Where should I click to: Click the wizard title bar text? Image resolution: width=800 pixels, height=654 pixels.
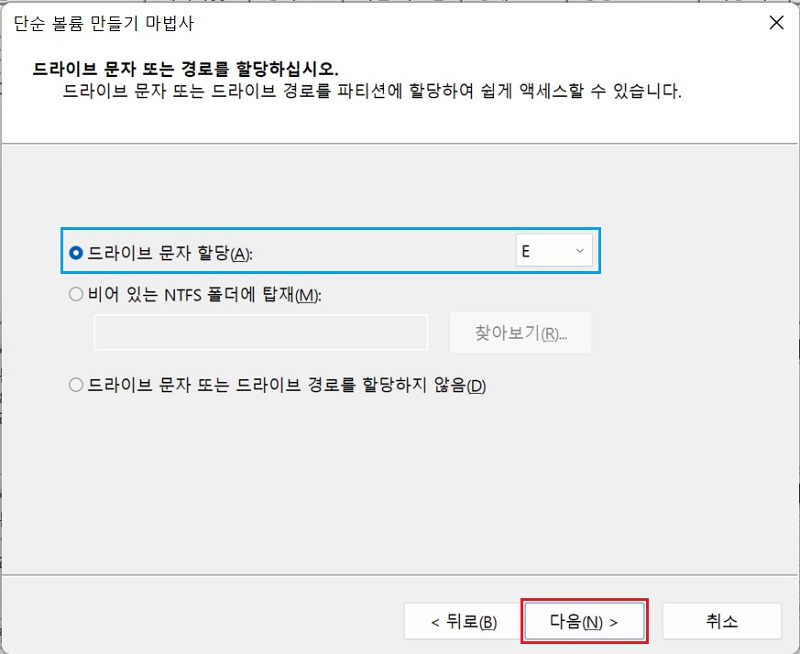click(x=99, y=22)
